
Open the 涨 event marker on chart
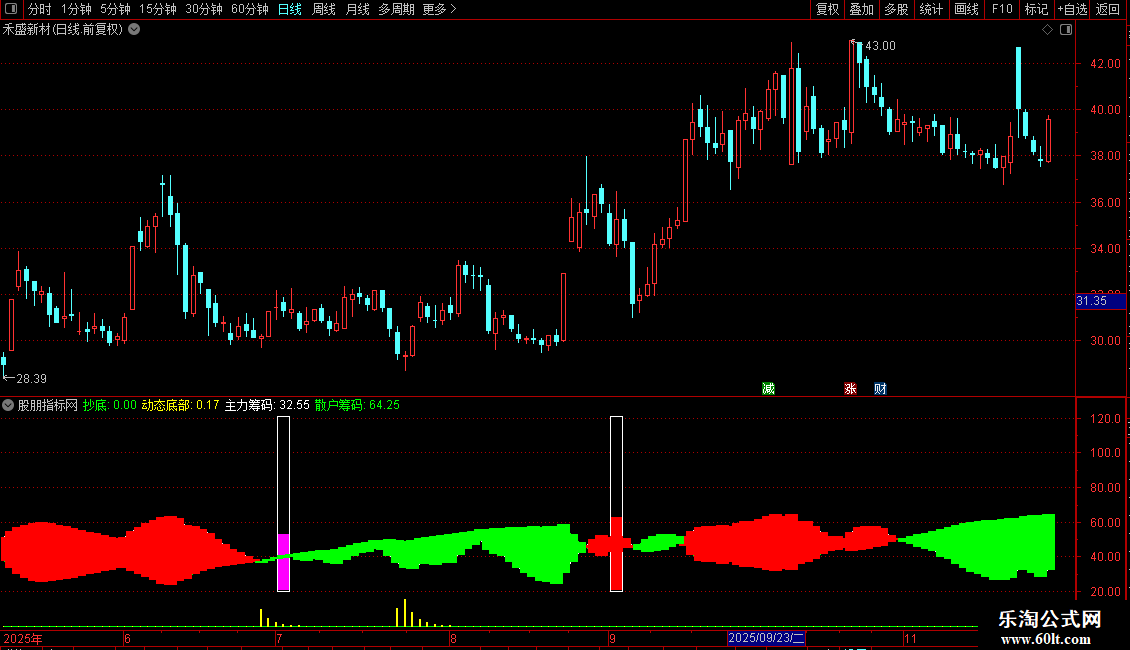[x=850, y=388]
